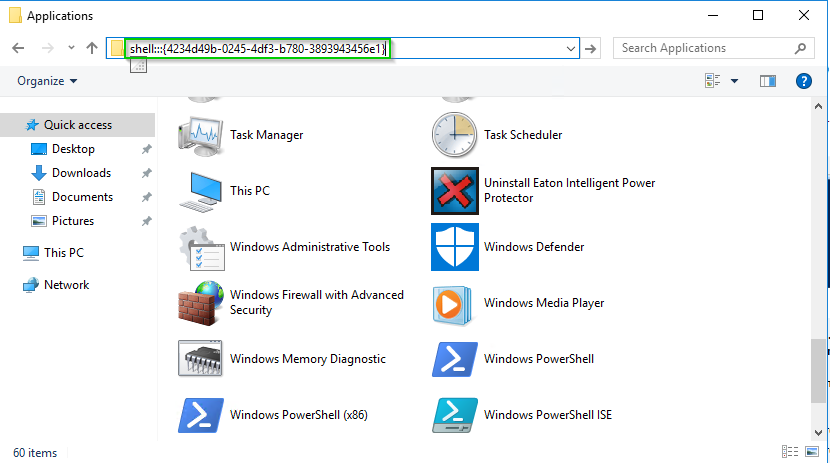Launch Windows PowerShell ISE icon
The image size is (830, 463).
[455, 415]
